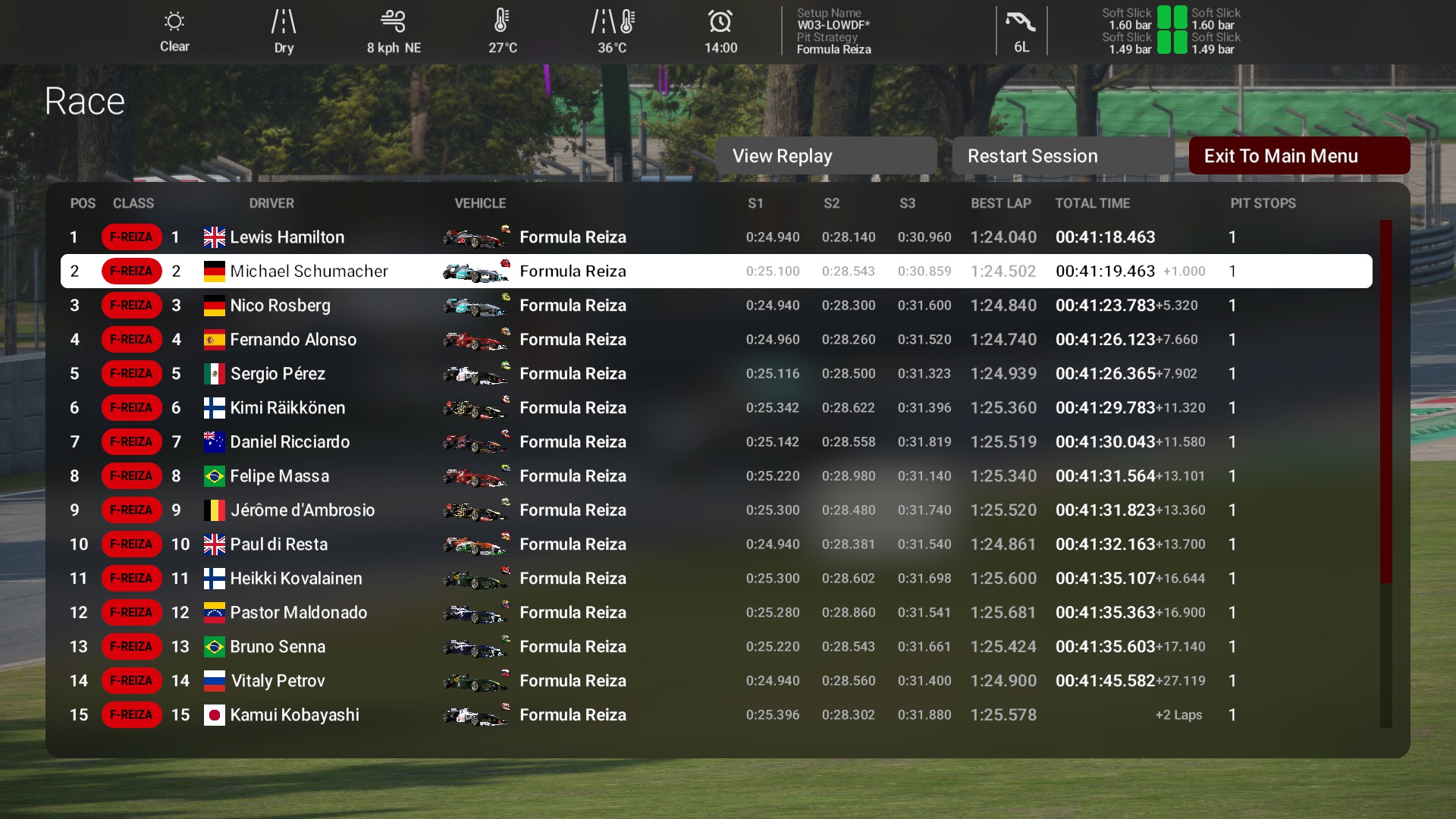Click the POS column header
1456x819 pixels.
point(83,203)
